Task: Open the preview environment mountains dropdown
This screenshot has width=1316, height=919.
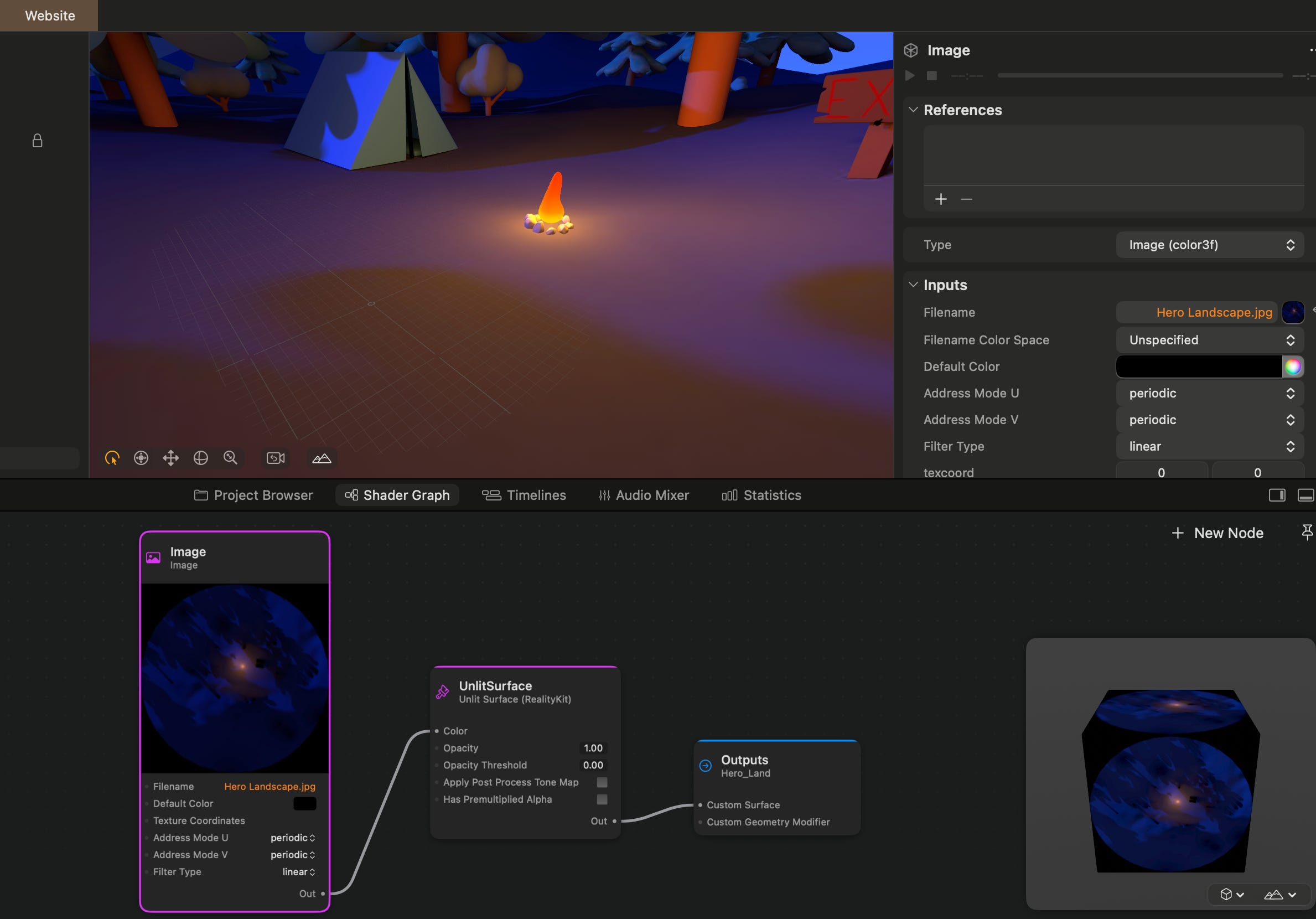Action: pyautogui.click(x=1280, y=894)
